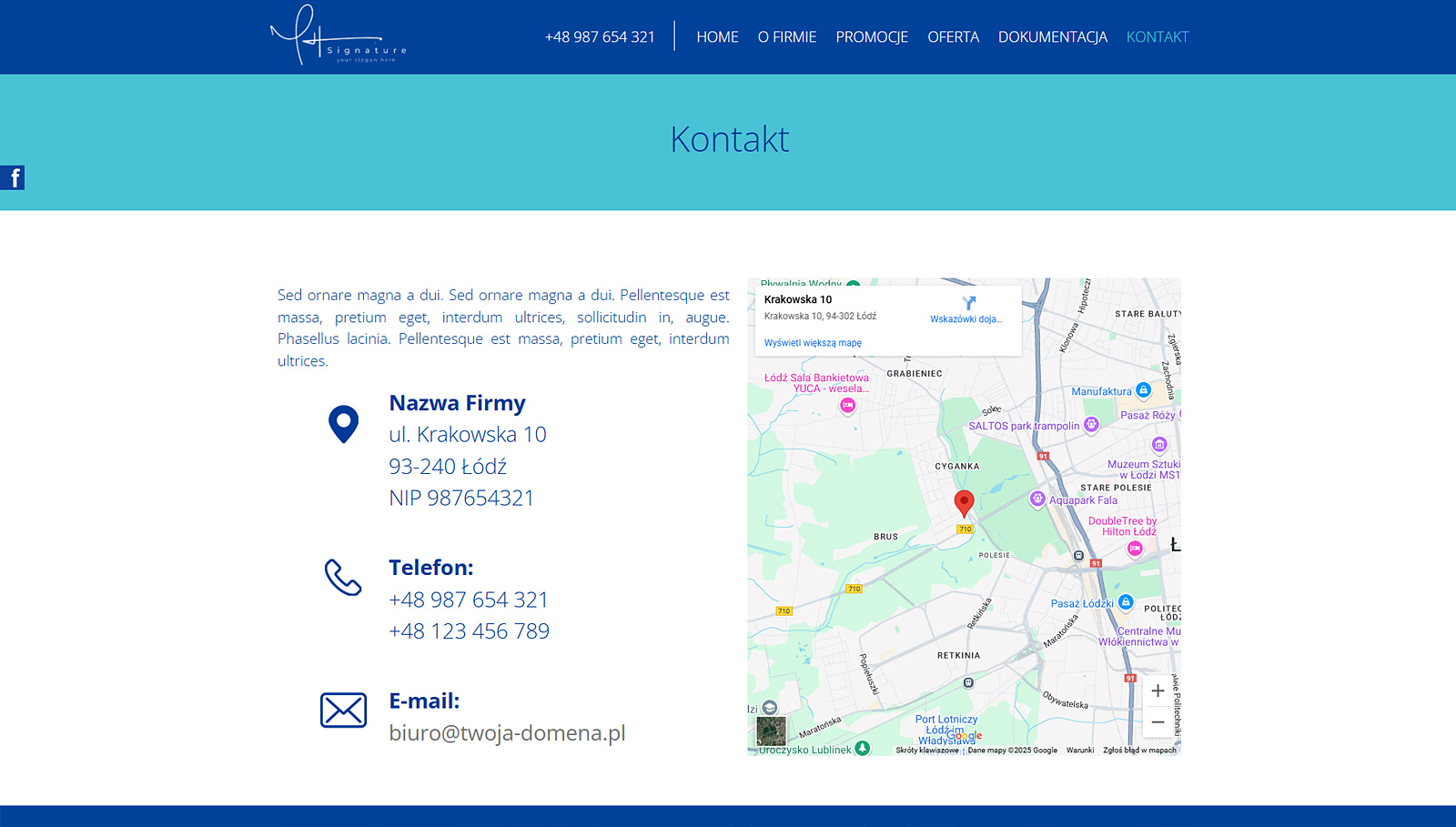Switch map to satellite view thumbnail
Screen dimensions: 1456x827
coord(771,731)
